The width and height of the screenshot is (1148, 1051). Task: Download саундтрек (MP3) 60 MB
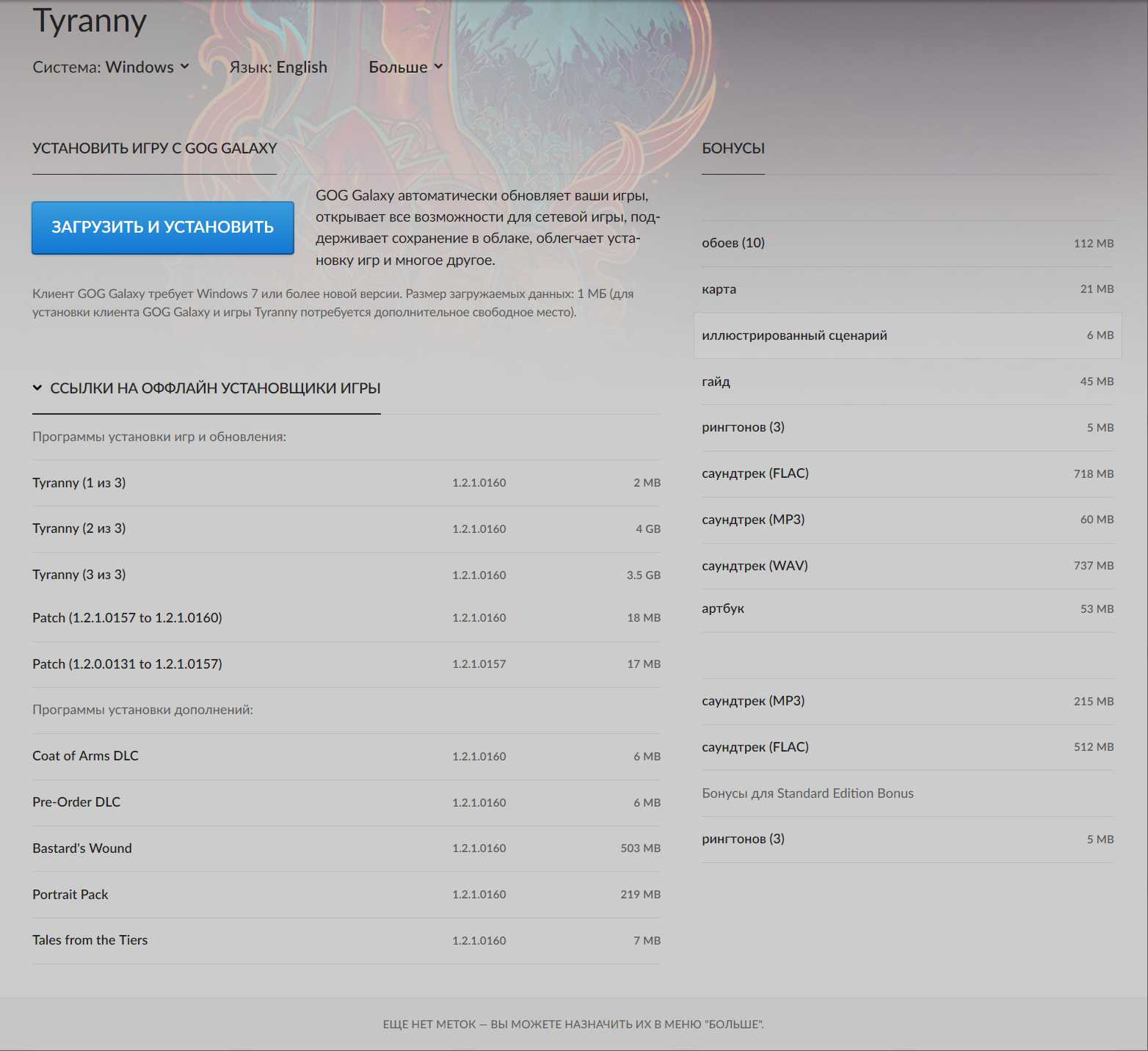[x=908, y=520]
